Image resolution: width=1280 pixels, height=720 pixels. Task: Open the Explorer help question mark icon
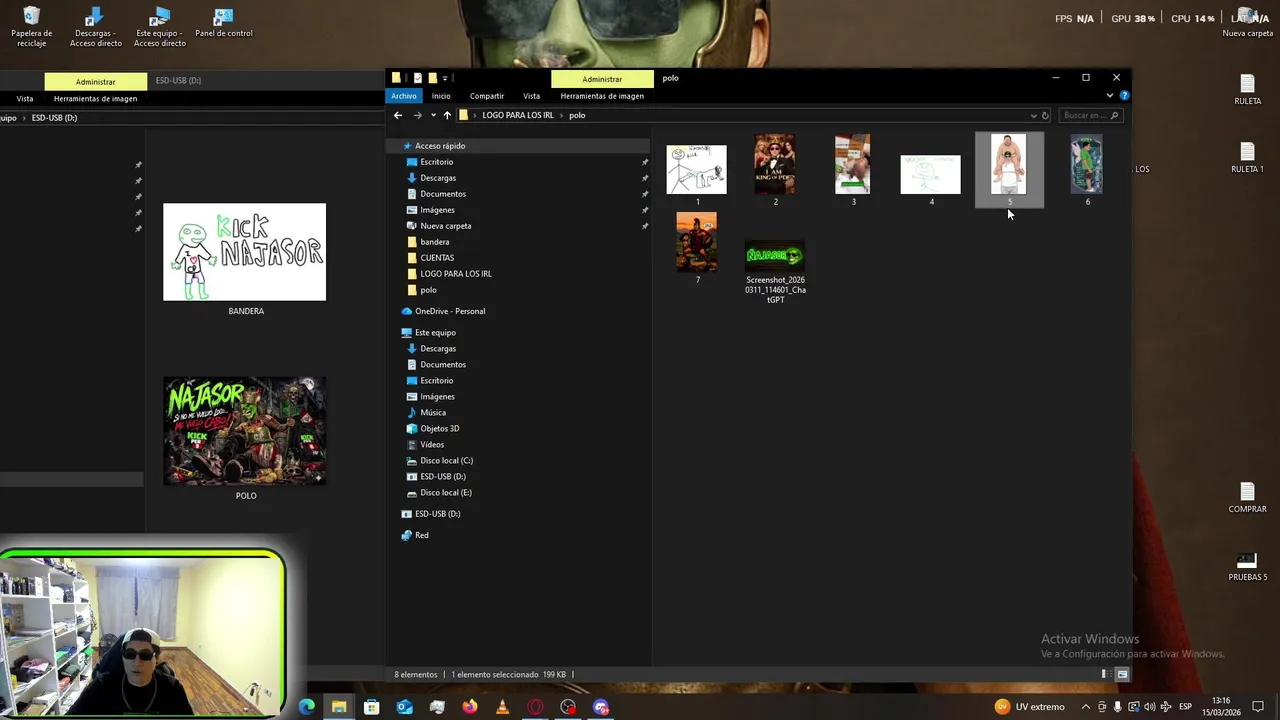[x=1124, y=96]
